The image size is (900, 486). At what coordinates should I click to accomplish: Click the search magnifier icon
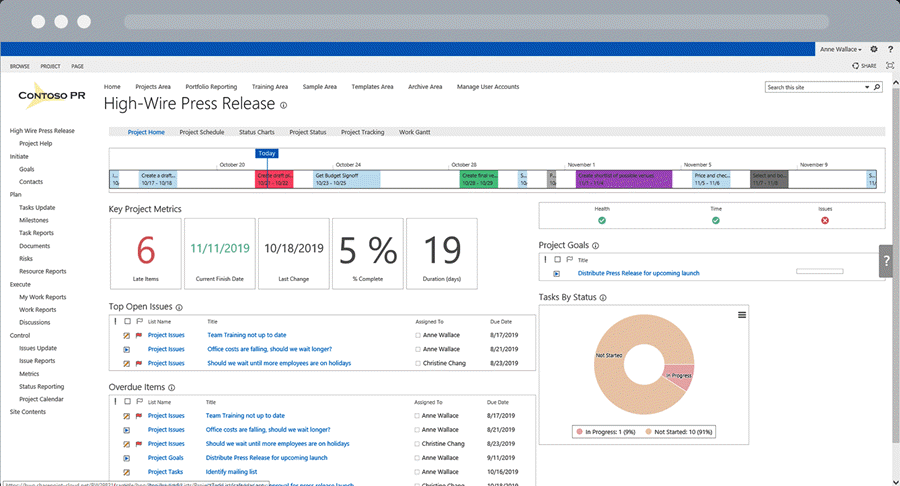point(877,88)
